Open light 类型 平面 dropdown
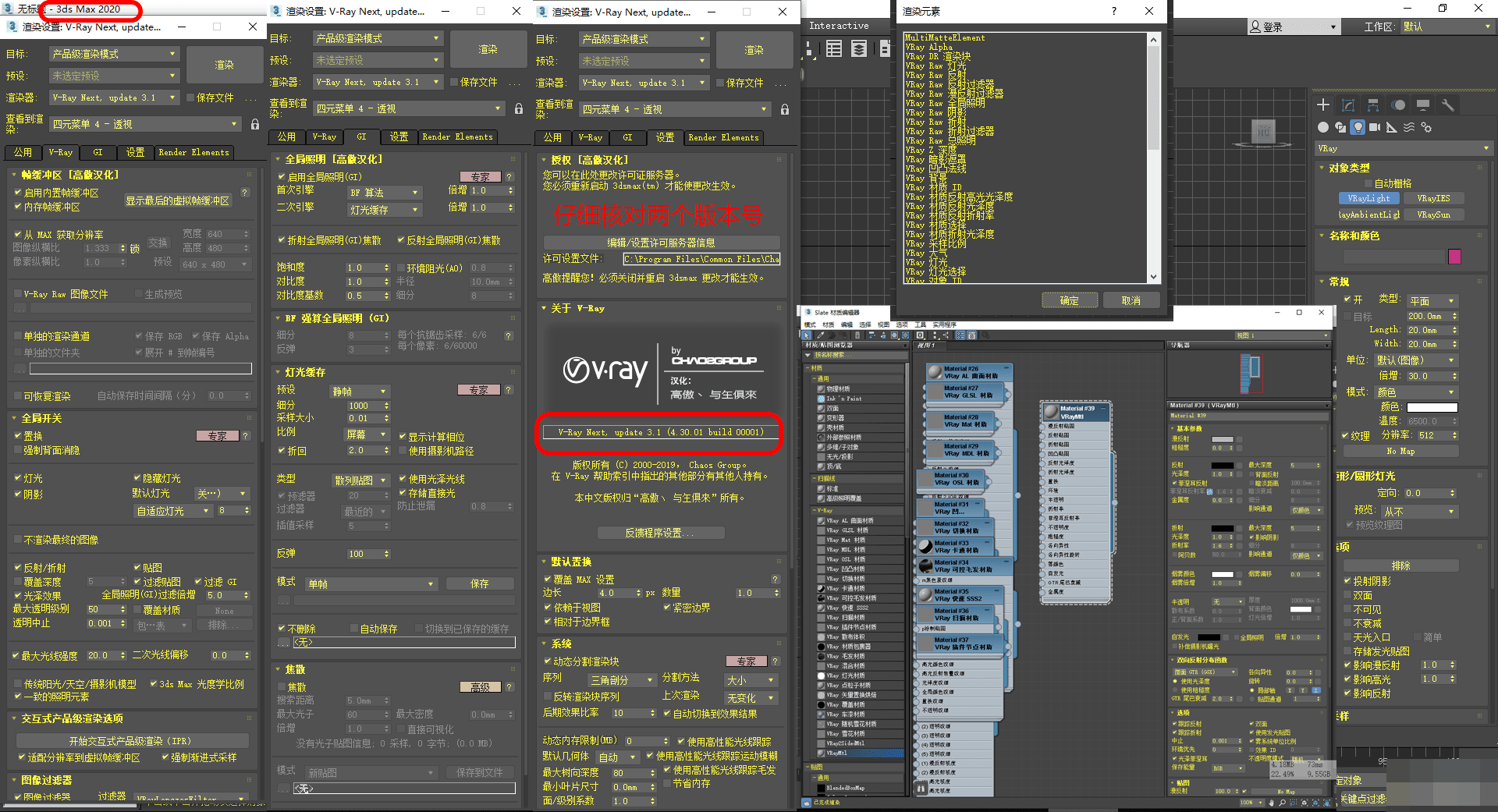Viewport: 1498px width, 812px height. 1432,301
